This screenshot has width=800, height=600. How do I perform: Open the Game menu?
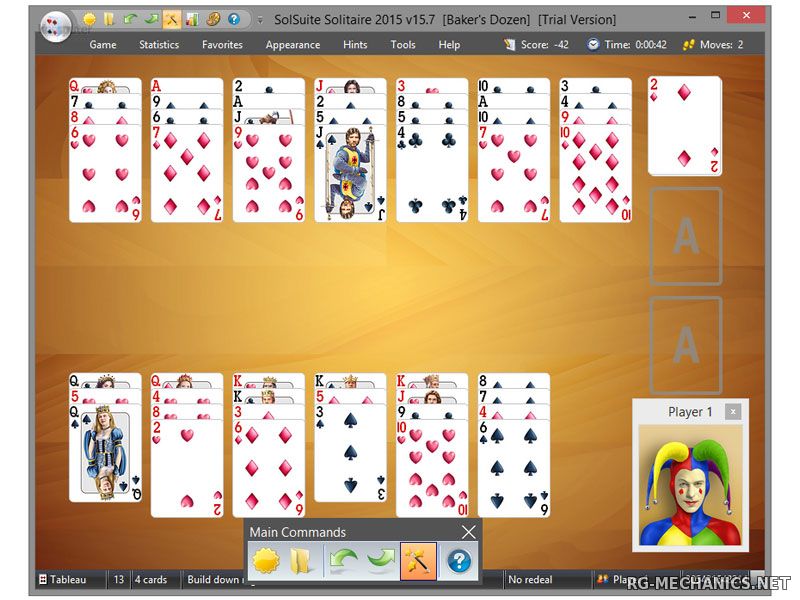click(x=103, y=45)
